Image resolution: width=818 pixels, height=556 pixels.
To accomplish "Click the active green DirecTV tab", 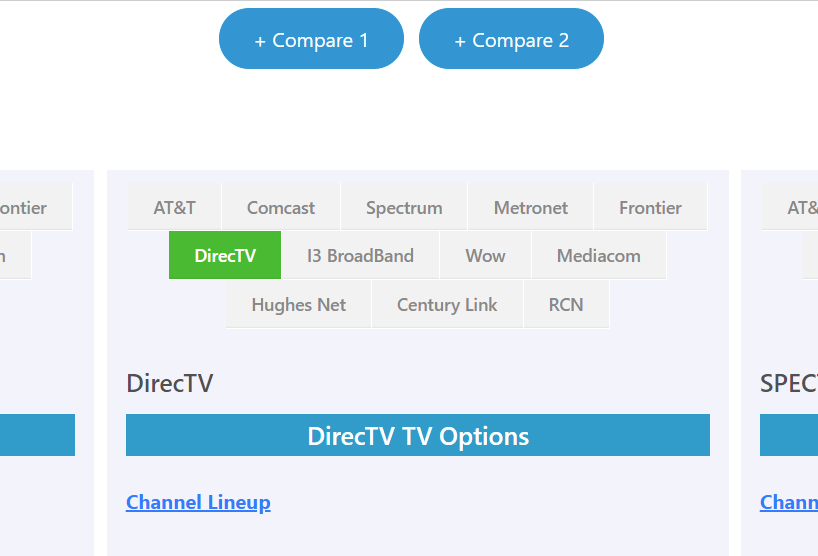I will click(x=225, y=255).
